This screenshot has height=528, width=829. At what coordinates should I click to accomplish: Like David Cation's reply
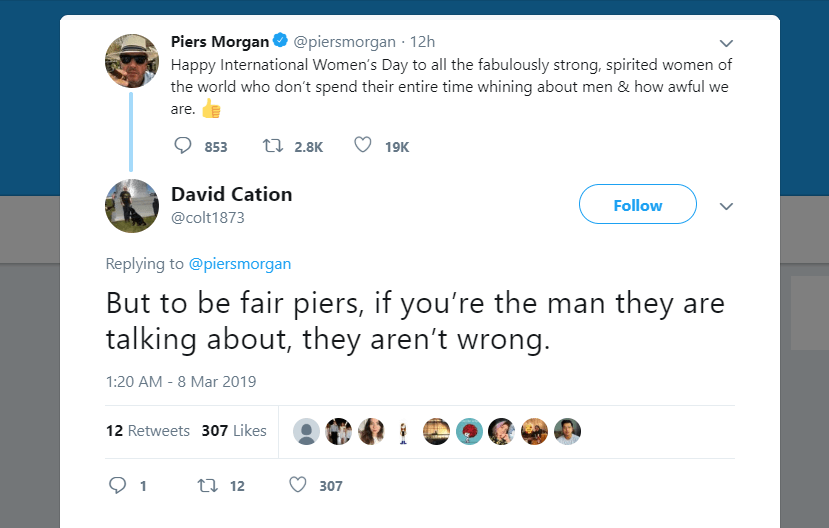(x=297, y=485)
